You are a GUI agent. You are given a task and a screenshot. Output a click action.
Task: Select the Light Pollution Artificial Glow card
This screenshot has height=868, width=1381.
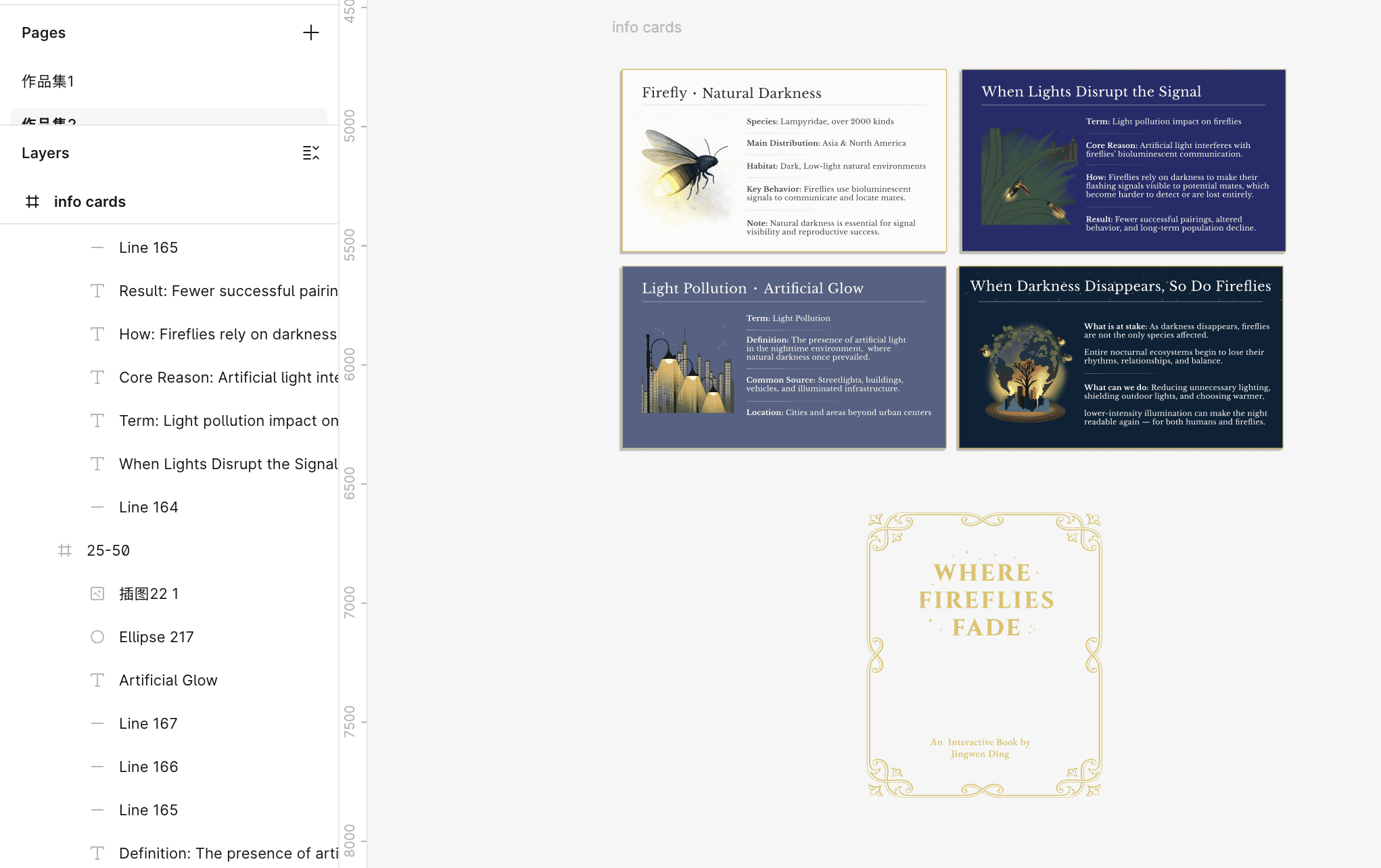pyautogui.click(x=784, y=358)
